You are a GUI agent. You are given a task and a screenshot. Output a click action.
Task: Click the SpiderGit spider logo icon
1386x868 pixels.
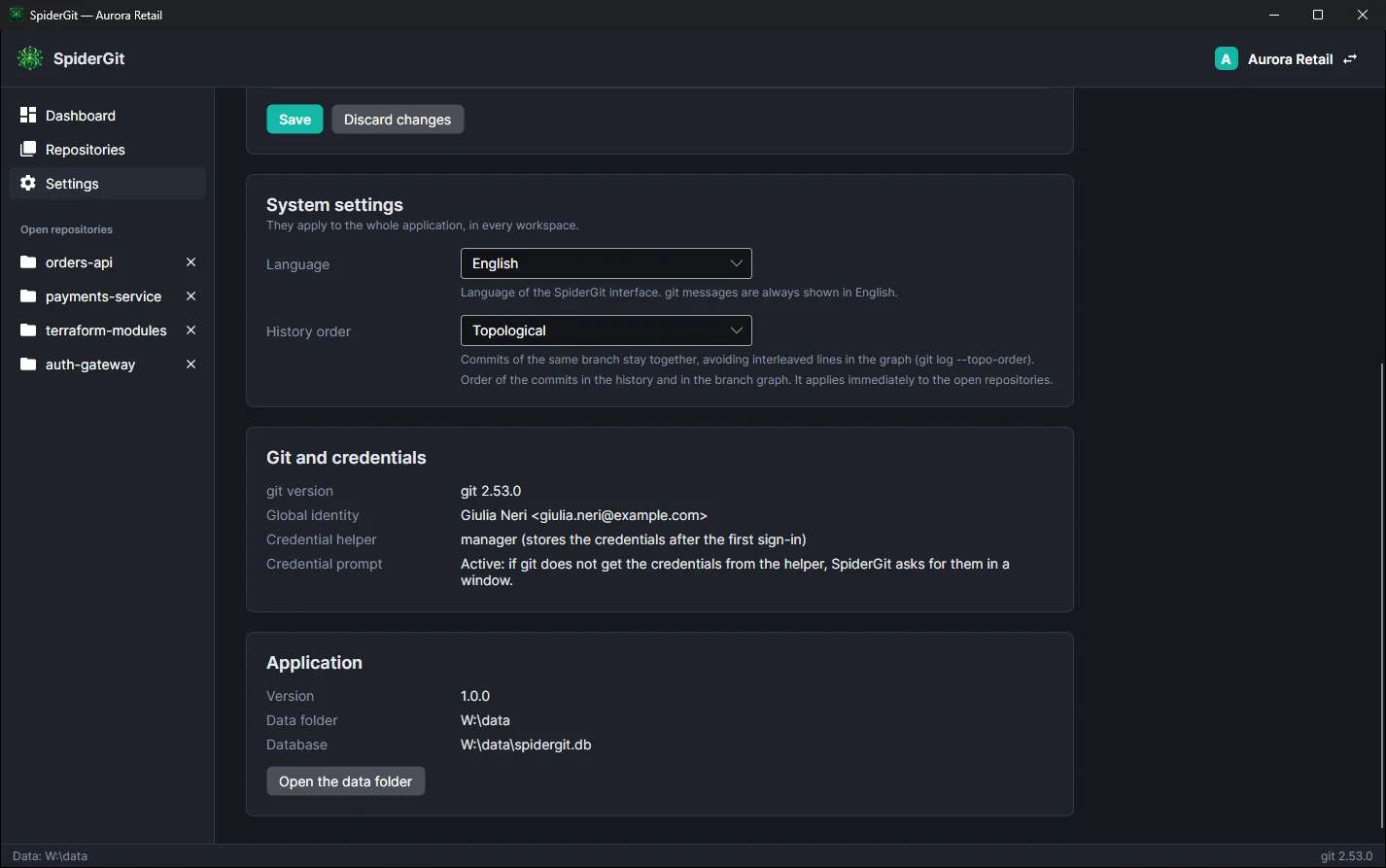tap(30, 58)
